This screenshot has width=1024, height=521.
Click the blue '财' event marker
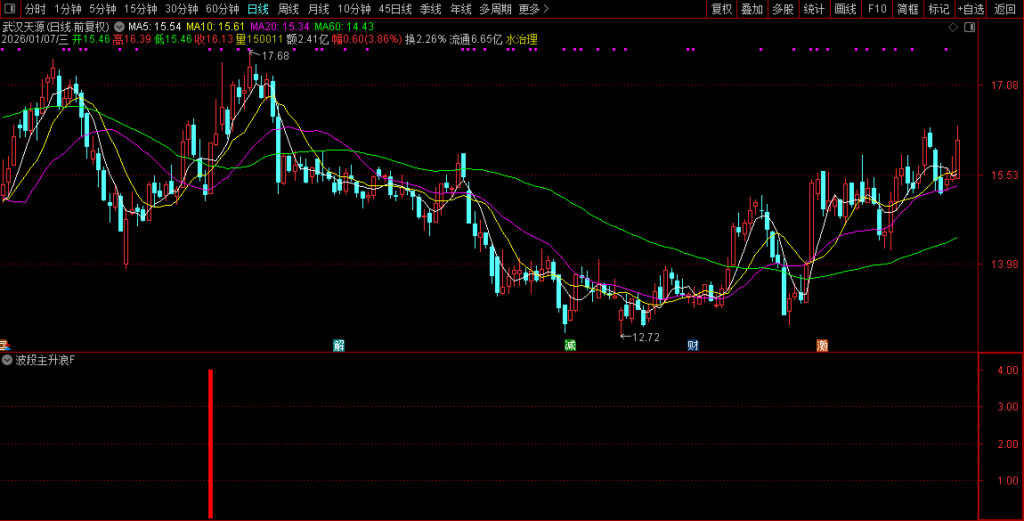pyautogui.click(x=692, y=345)
